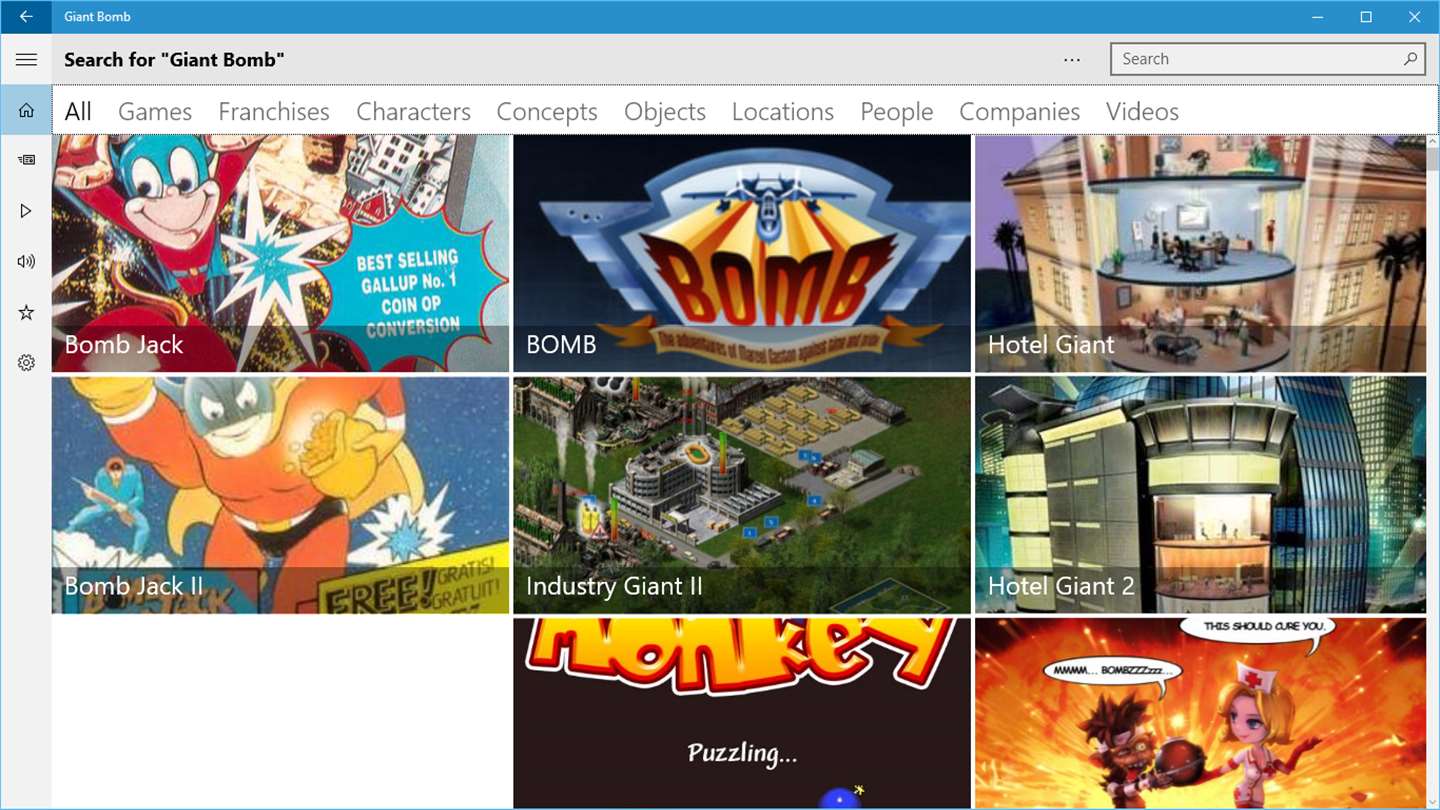
Task: Open the Hotel Giant 2 tile
Action: pos(1201,495)
